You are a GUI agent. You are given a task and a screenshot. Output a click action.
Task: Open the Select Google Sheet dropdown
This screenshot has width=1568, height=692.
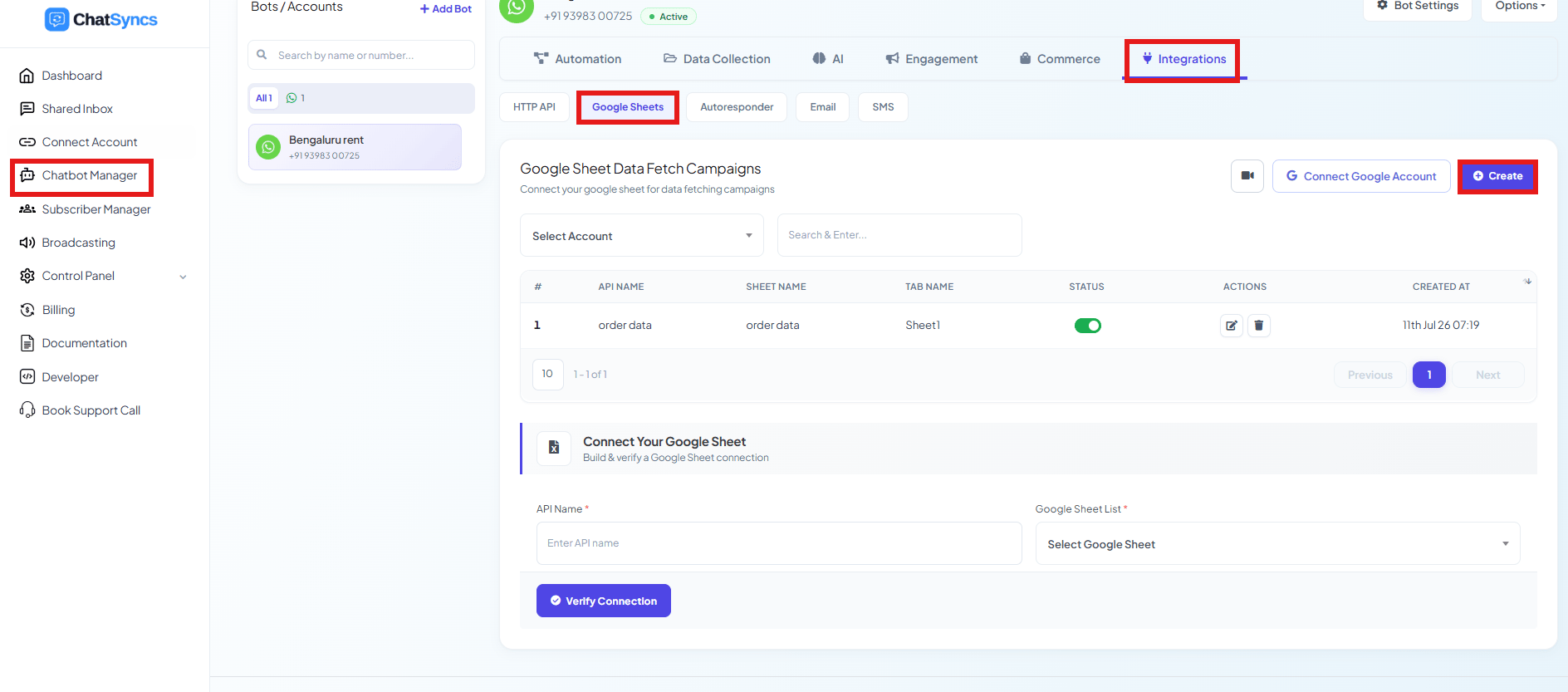1277,544
